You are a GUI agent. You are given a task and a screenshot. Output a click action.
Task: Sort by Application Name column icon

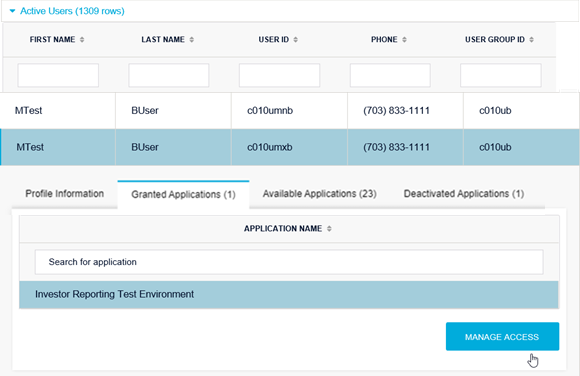point(329,229)
